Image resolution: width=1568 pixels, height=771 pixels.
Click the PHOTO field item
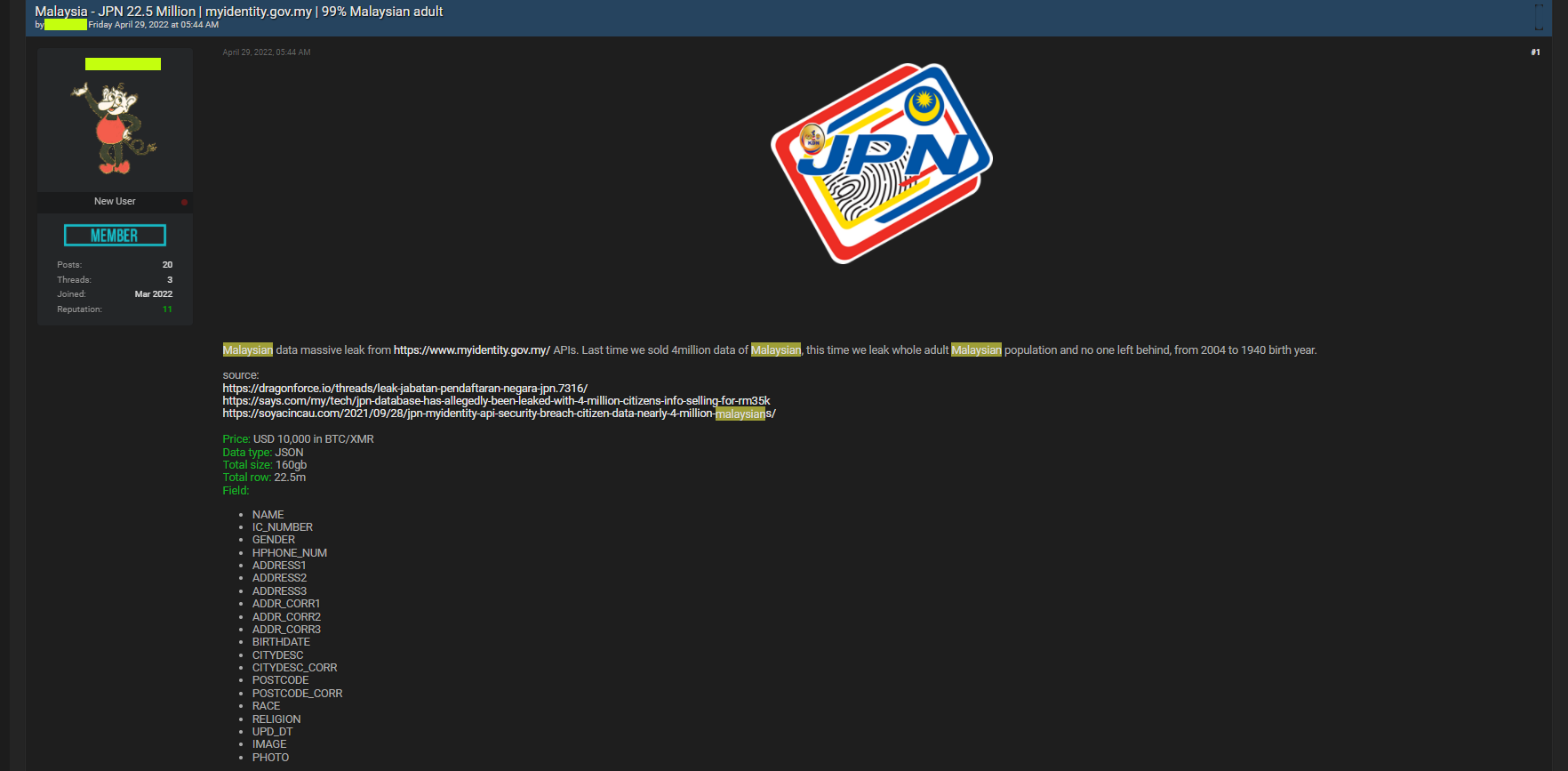pyautogui.click(x=270, y=758)
